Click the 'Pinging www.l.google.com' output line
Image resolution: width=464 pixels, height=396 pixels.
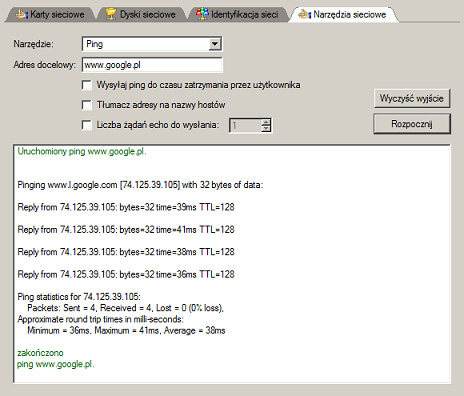click(140, 185)
